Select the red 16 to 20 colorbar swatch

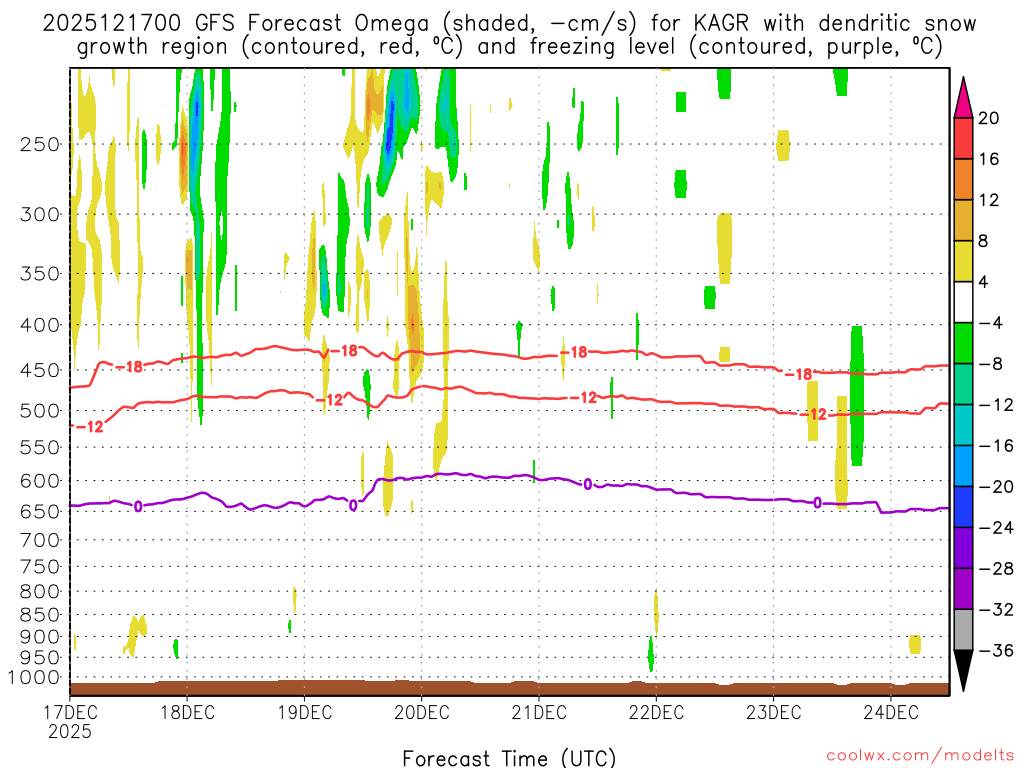pyautogui.click(x=964, y=138)
